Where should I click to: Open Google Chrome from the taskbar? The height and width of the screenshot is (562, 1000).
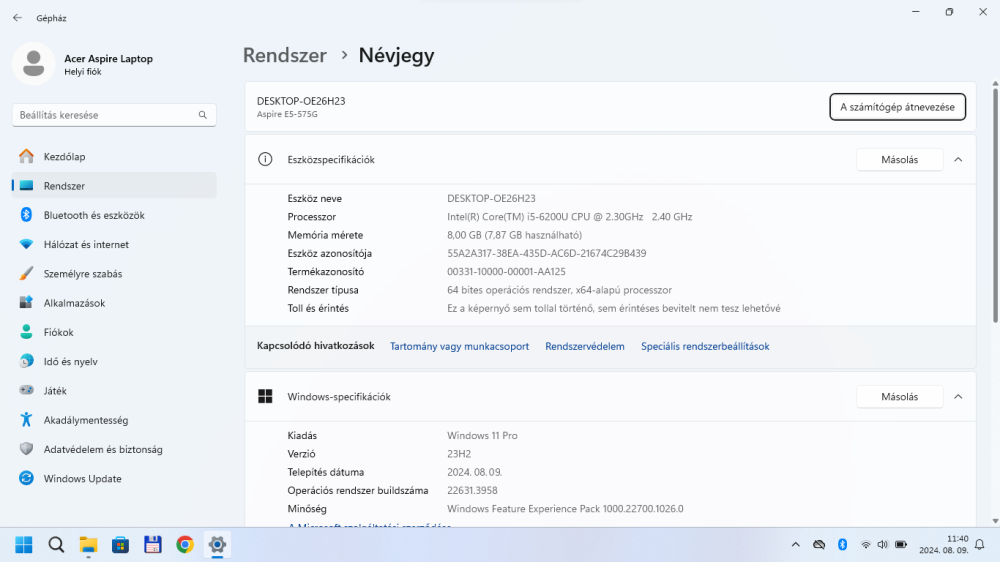click(x=185, y=545)
